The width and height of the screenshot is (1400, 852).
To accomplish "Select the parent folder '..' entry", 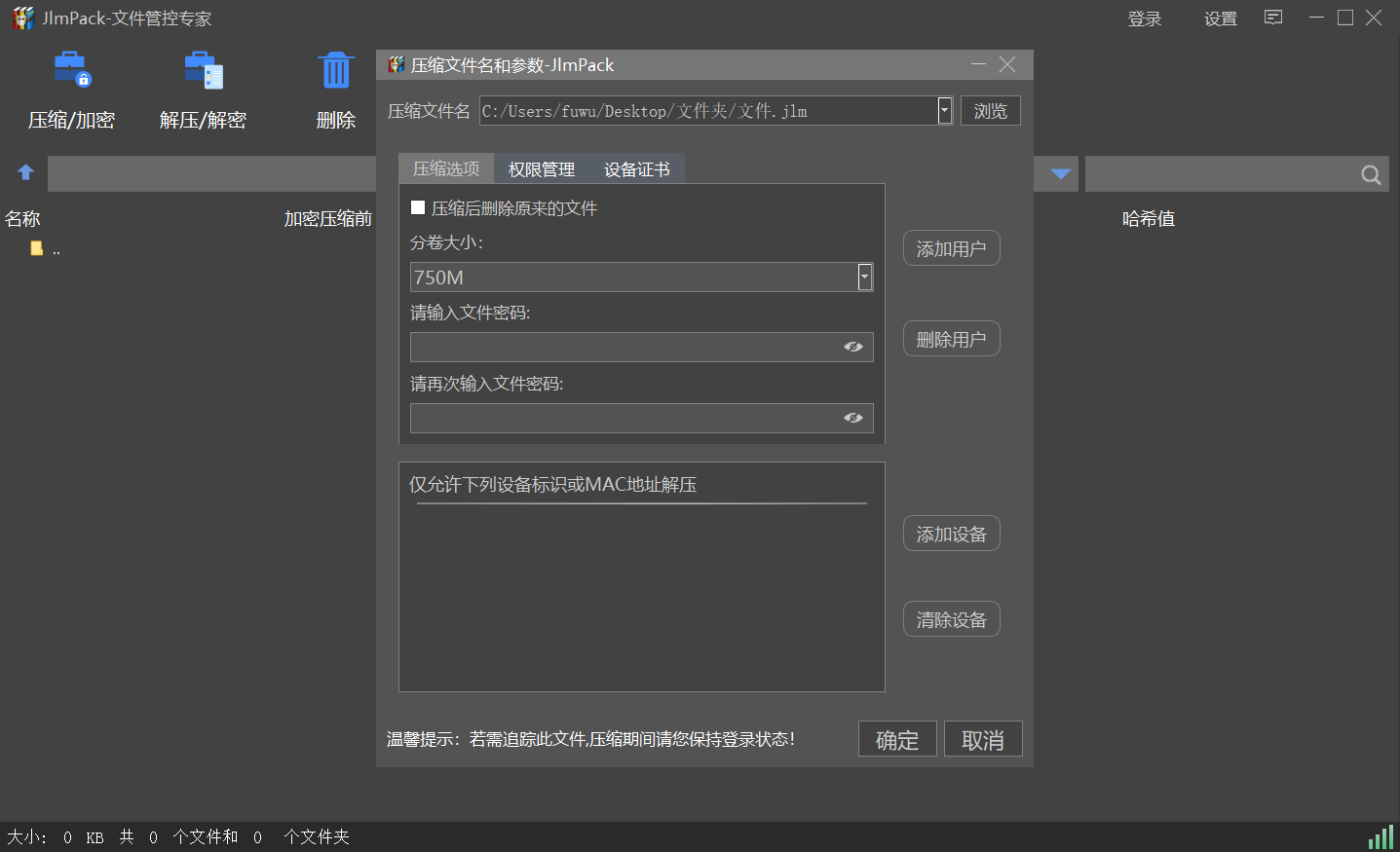I will pyautogui.click(x=46, y=248).
